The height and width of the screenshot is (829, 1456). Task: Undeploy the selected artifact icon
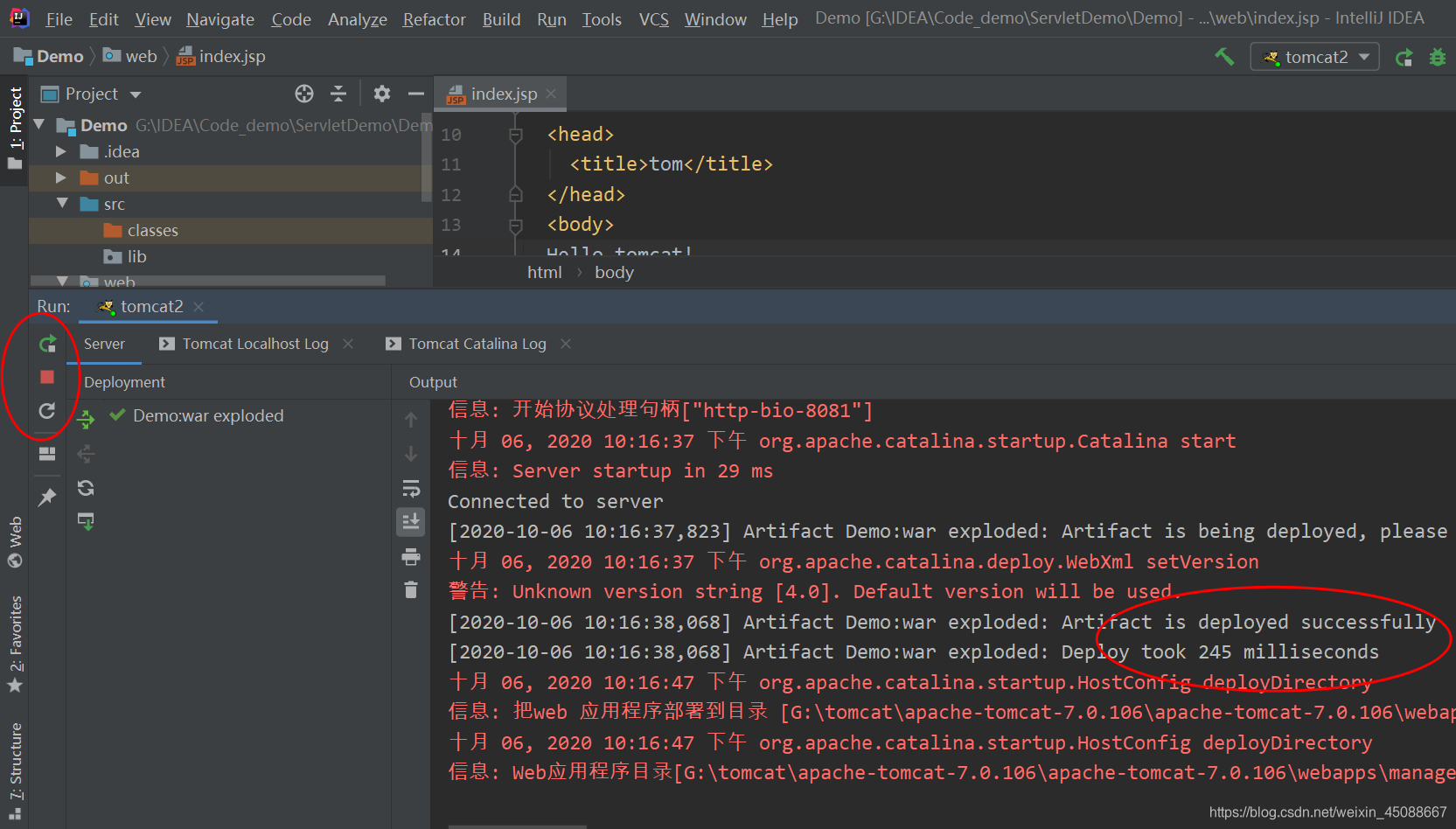click(x=86, y=454)
